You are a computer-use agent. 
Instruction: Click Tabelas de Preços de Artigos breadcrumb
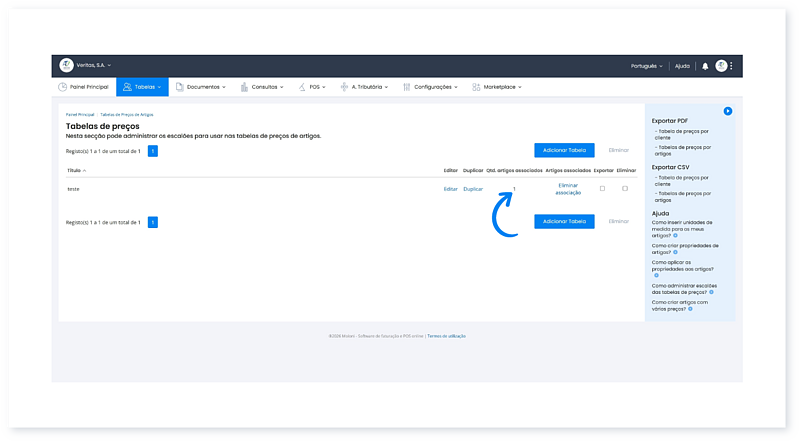tap(127, 115)
